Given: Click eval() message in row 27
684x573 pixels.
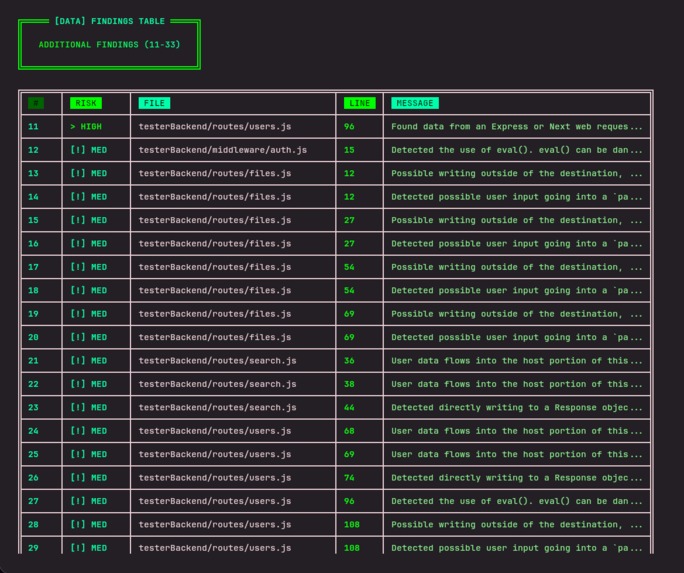Looking at the screenshot, I should pos(516,501).
